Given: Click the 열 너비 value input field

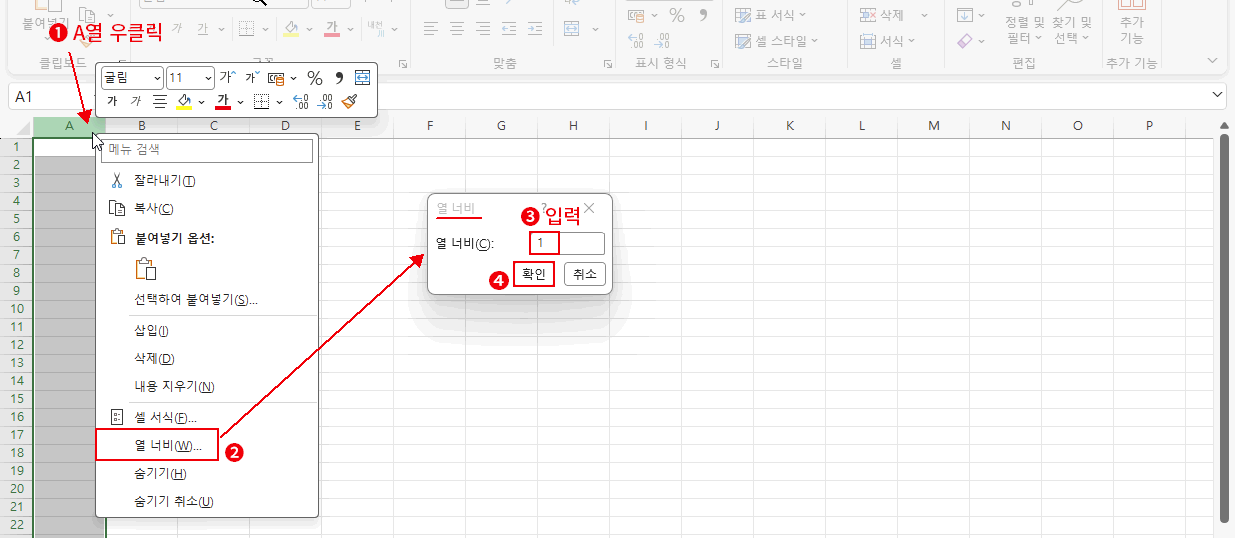Looking at the screenshot, I should pyautogui.click(x=567, y=243).
